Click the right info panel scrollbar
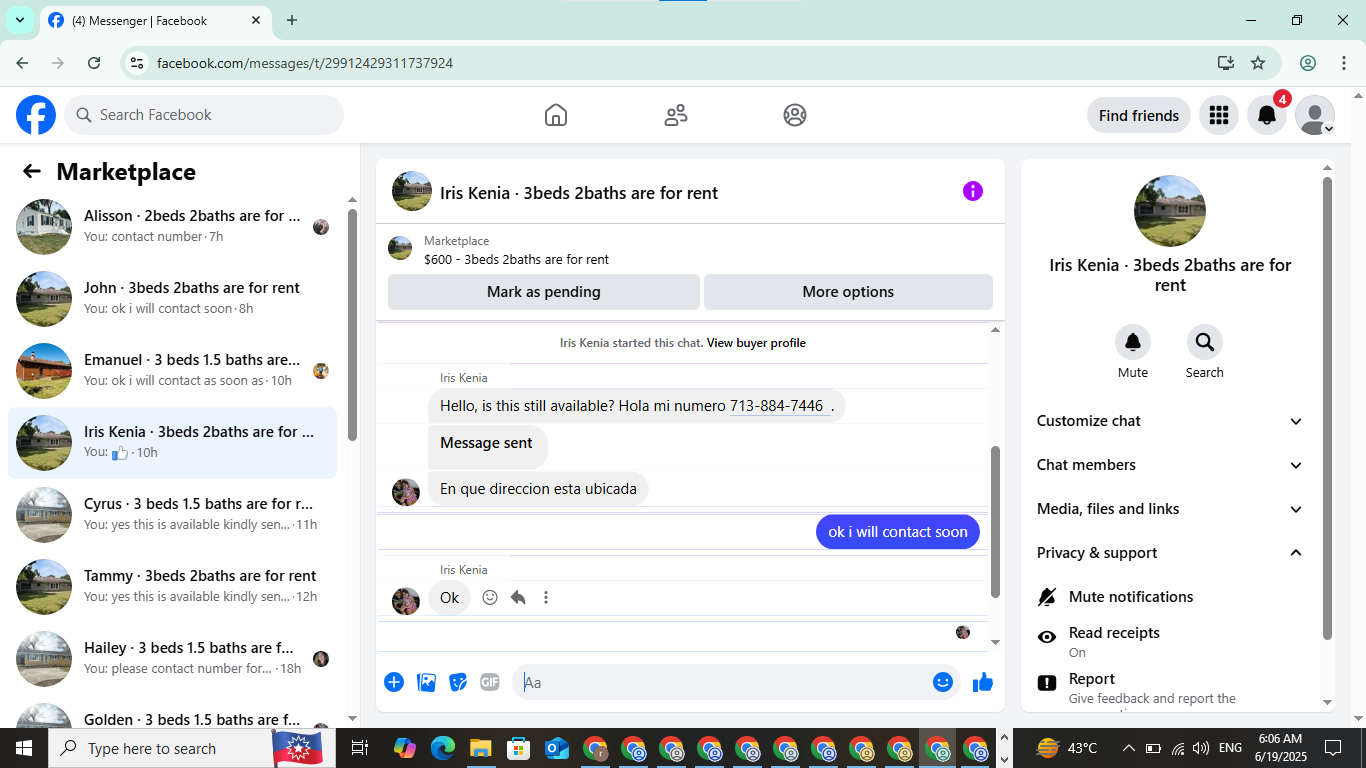Viewport: 1366px width, 768px height. pos(1328,408)
